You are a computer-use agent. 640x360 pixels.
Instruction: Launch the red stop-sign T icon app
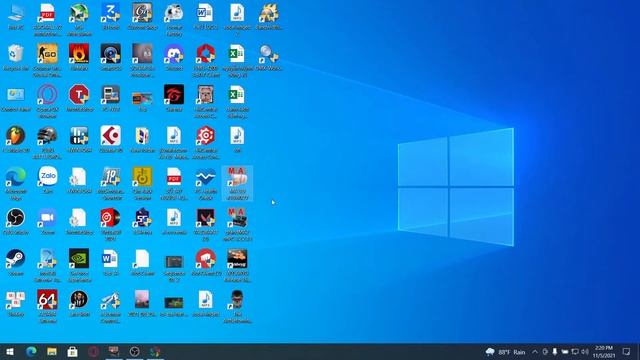[79, 99]
